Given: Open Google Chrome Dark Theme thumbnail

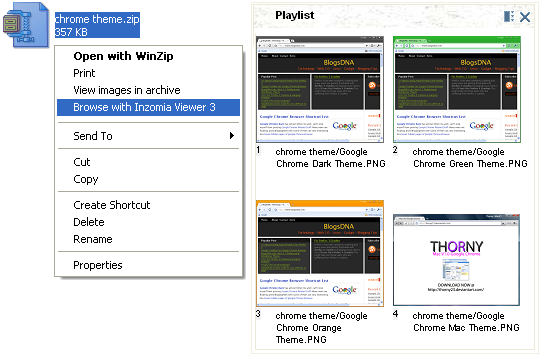Looking at the screenshot, I should (320, 89).
